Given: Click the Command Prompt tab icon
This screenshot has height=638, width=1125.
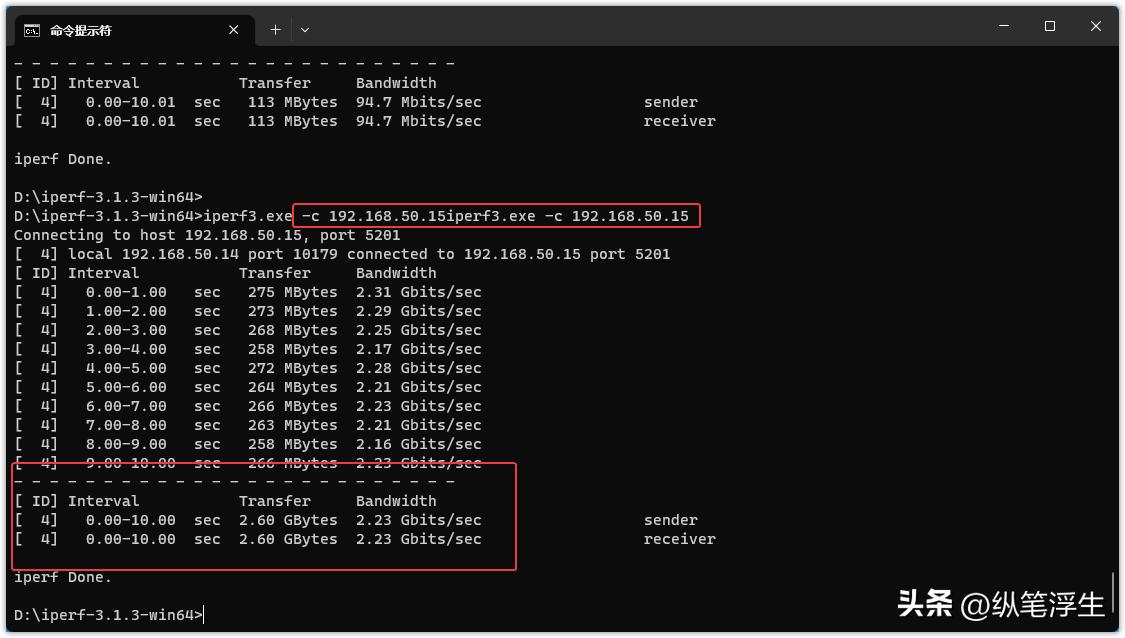Looking at the screenshot, I should pyautogui.click(x=32, y=30).
